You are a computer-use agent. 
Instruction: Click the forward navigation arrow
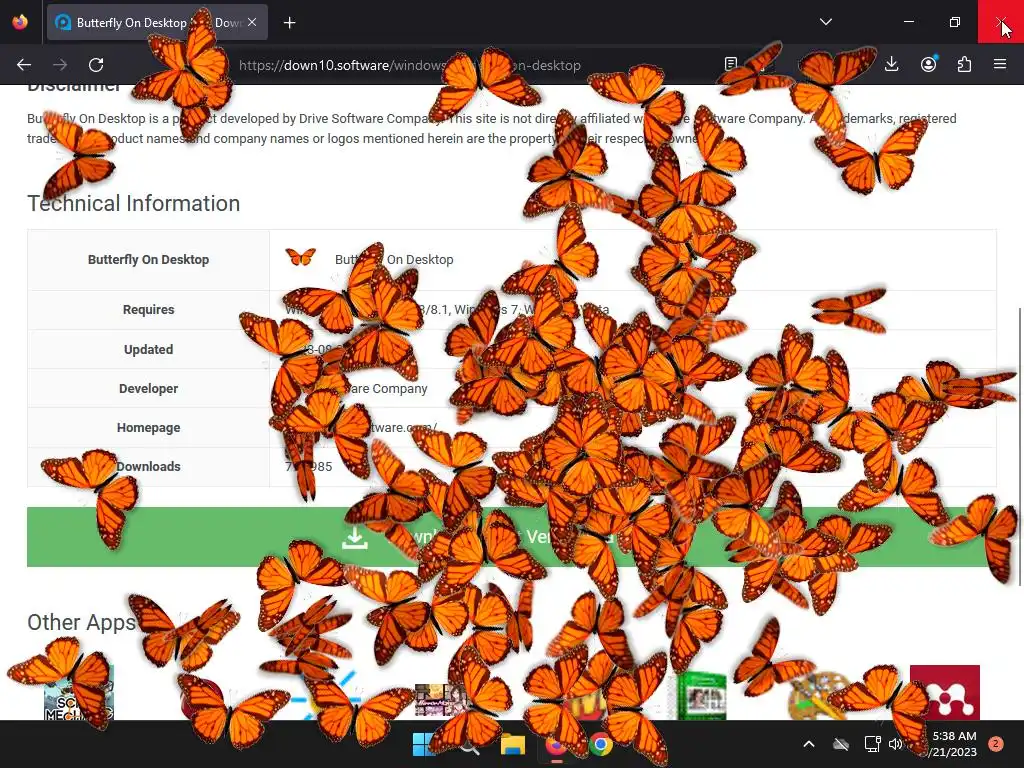tap(60, 65)
